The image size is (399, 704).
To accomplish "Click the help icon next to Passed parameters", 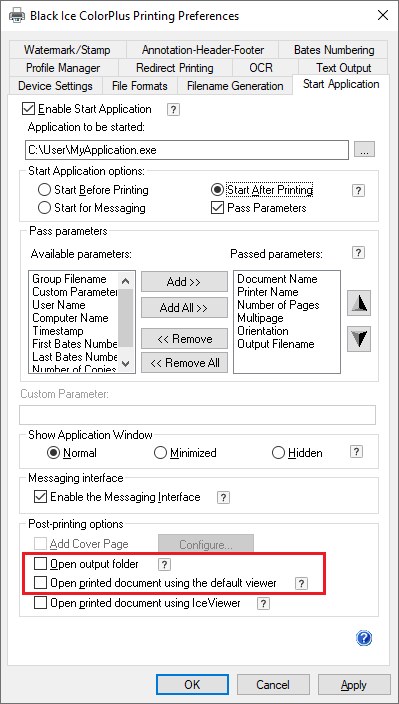I will (x=358, y=253).
